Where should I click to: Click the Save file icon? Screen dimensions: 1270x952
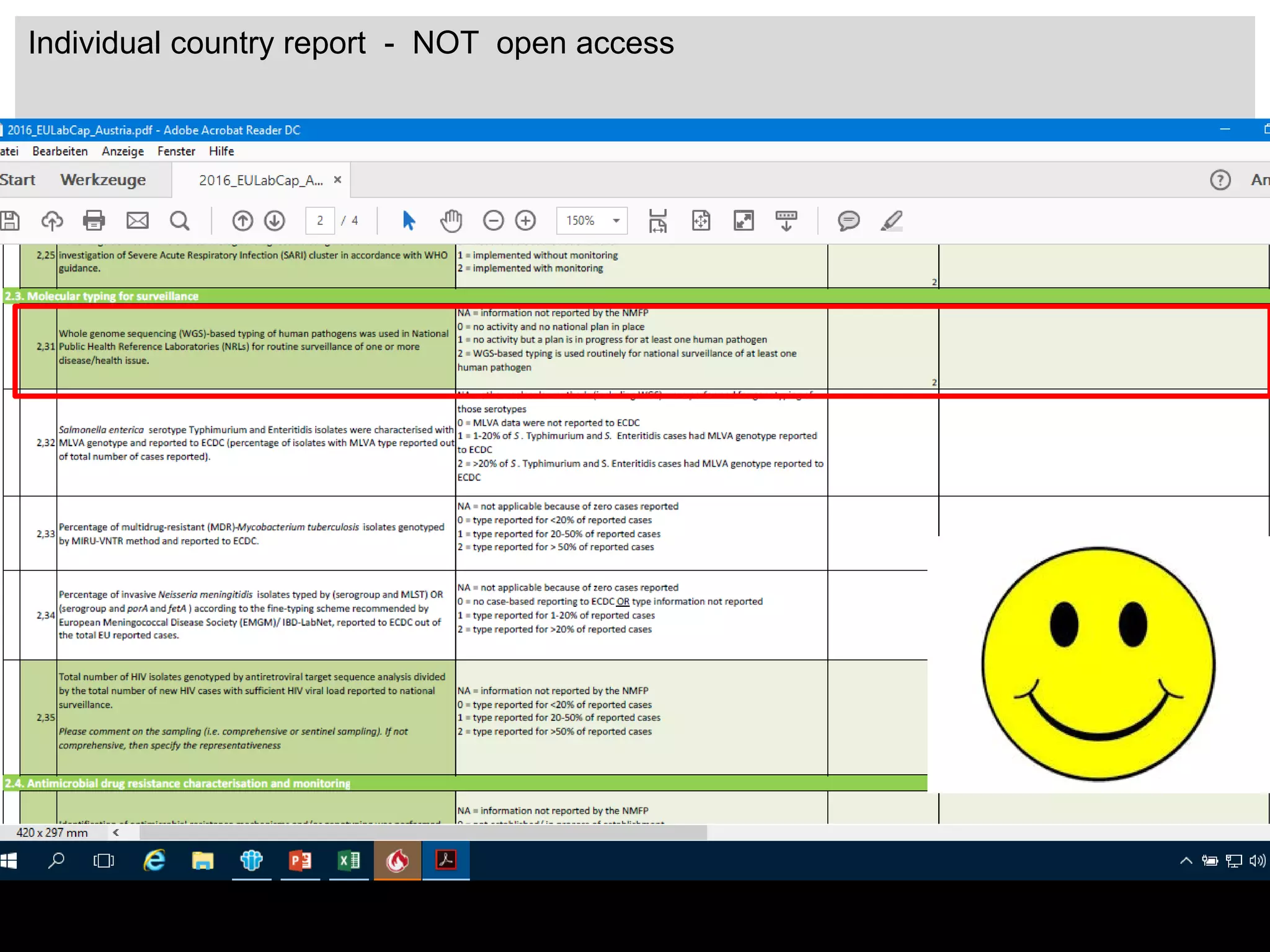click(10, 221)
